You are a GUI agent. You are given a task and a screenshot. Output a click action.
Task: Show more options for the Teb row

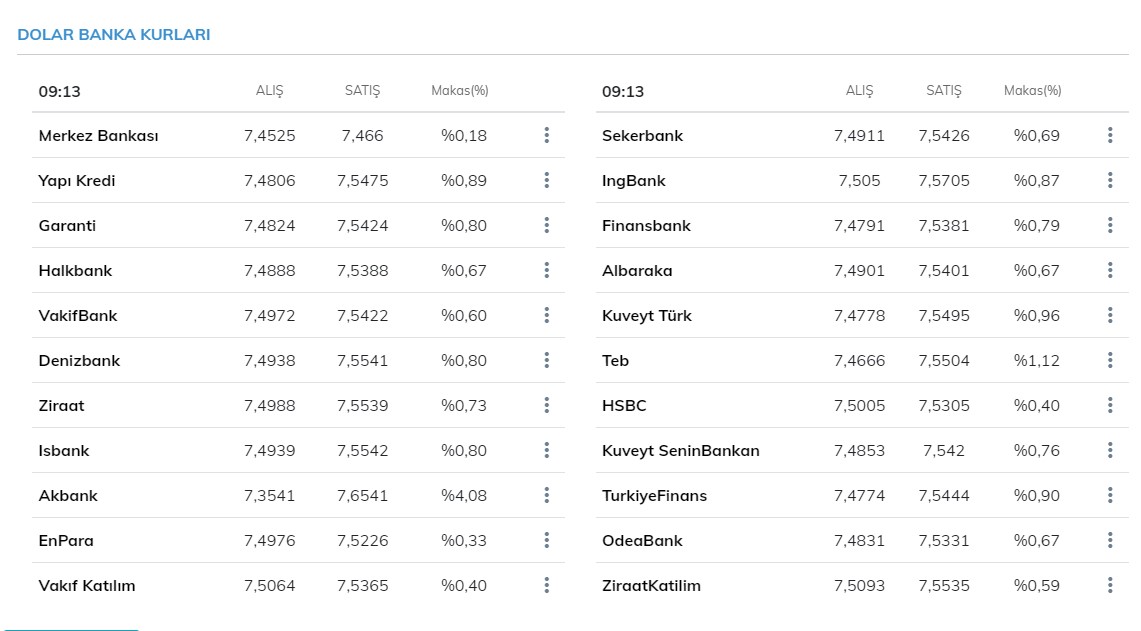point(1109,360)
